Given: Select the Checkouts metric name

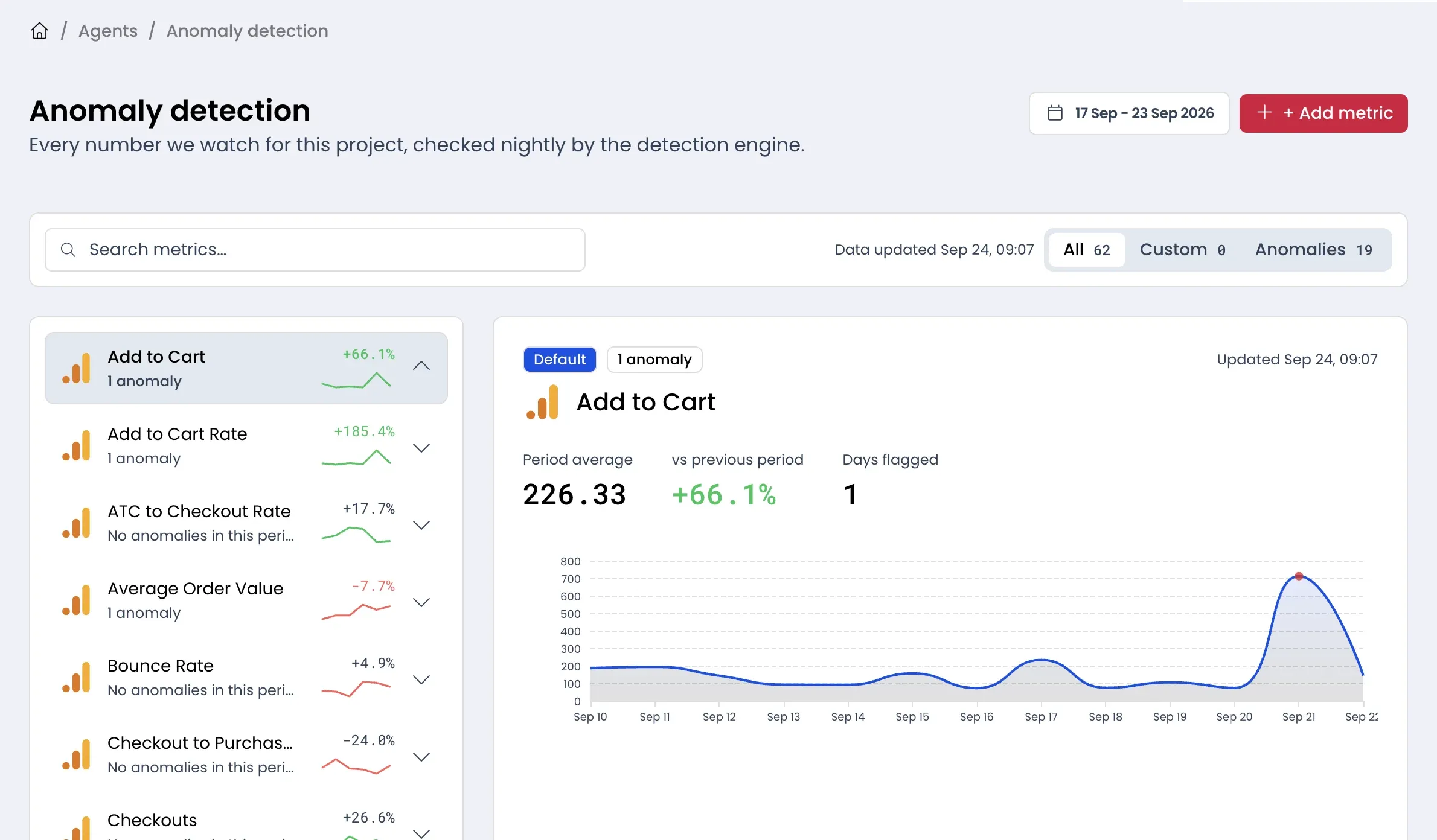Looking at the screenshot, I should click(152, 820).
